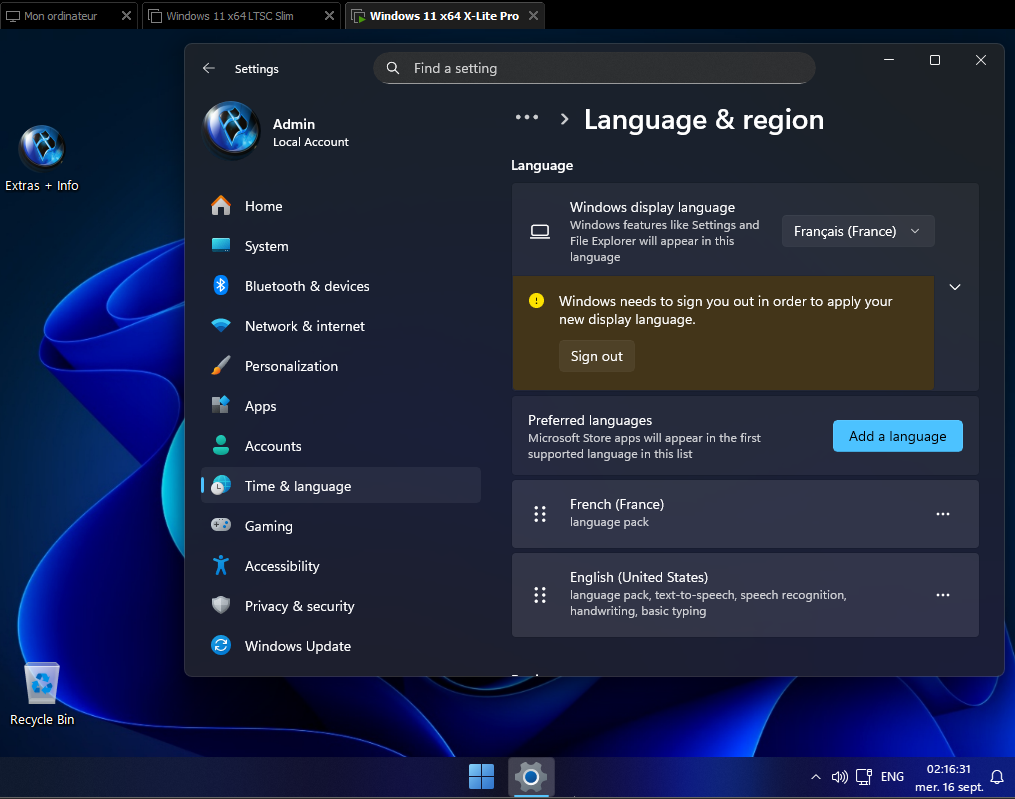
Task: Click the breadcrumb chevron arrow
Action: pyautogui.click(x=564, y=118)
